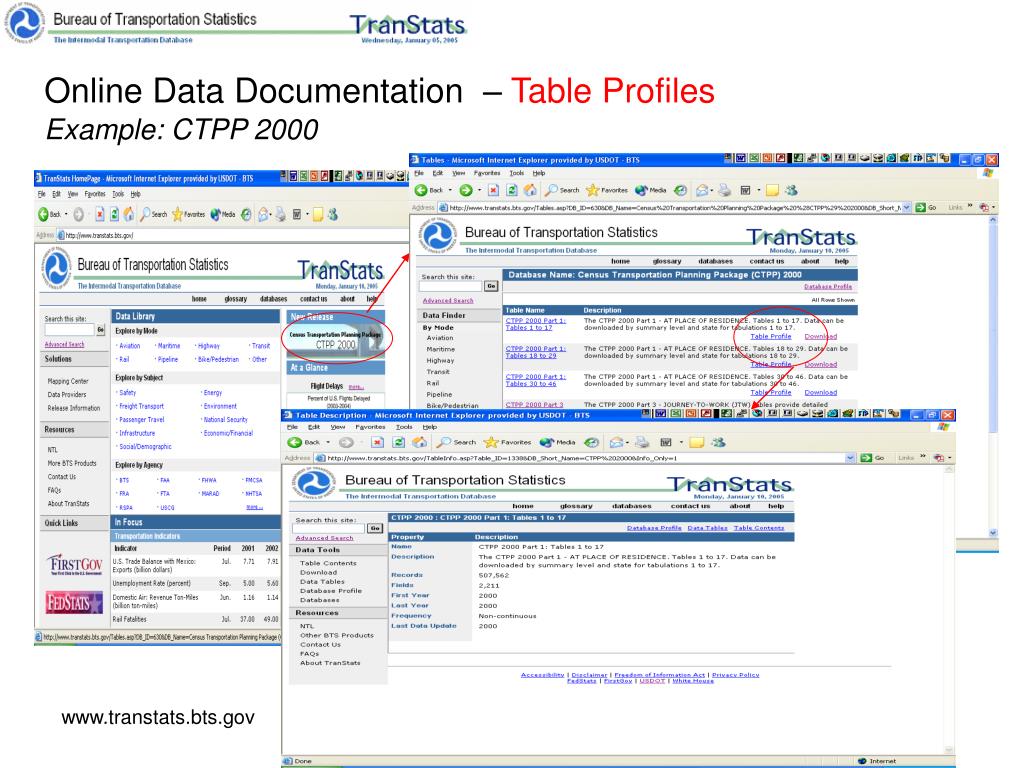Click Forward arrow in Tables window
This screenshot has width=1024, height=768.
pos(466,190)
